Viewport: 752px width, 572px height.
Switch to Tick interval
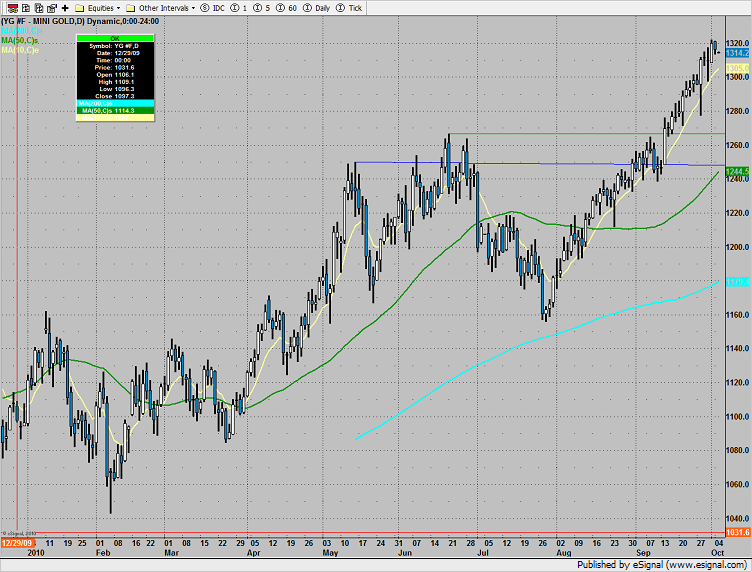[x=349, y=8]
